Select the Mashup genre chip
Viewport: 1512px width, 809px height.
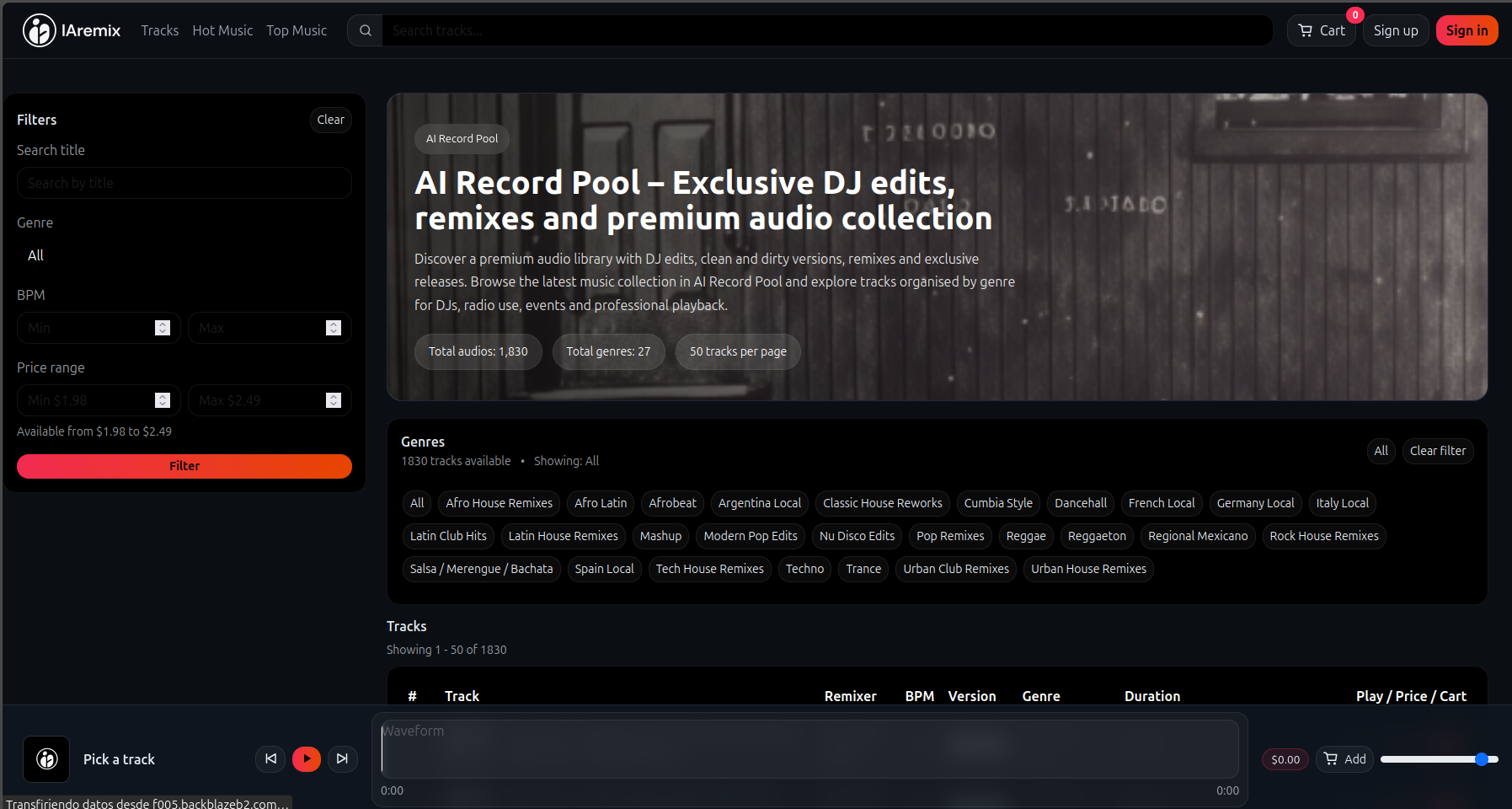tap(660, 536)
